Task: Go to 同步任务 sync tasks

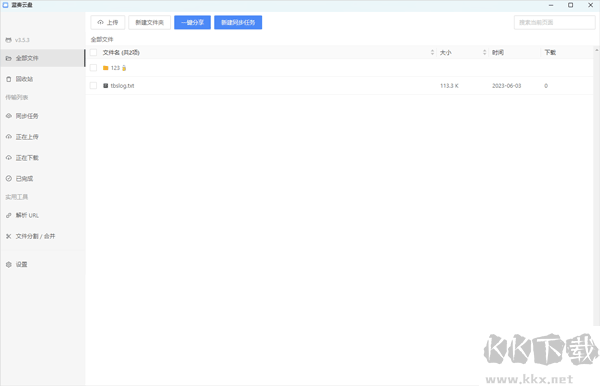Action: click(x=42, y=116)
